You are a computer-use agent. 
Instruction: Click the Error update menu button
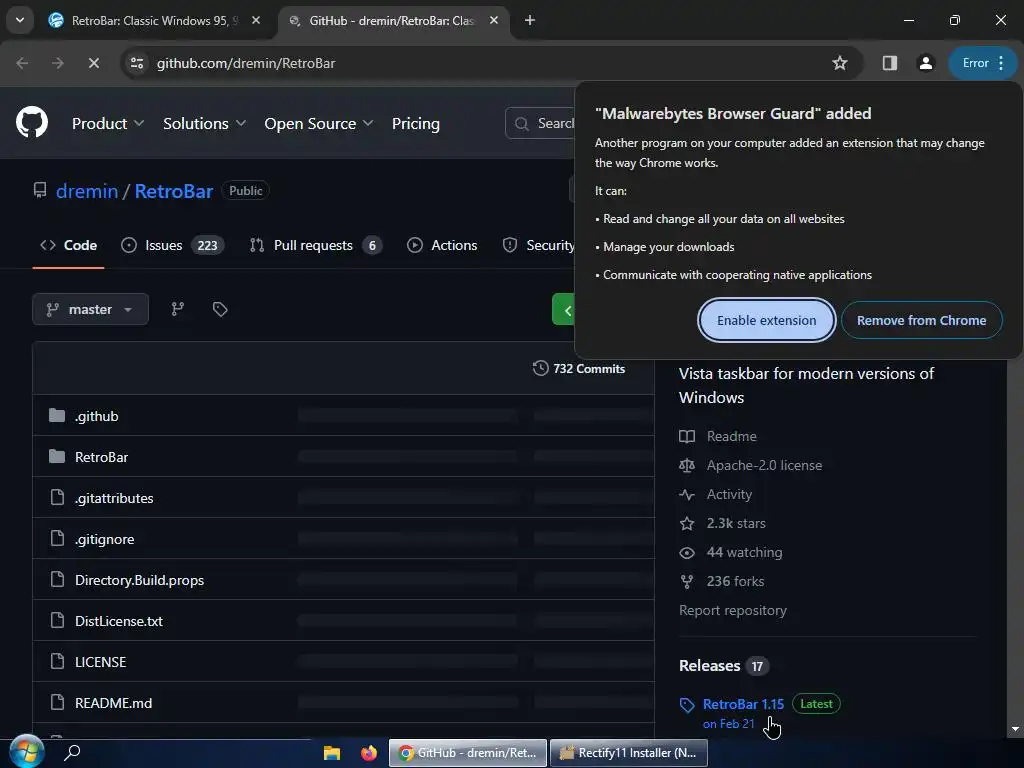tap(983, 63)
